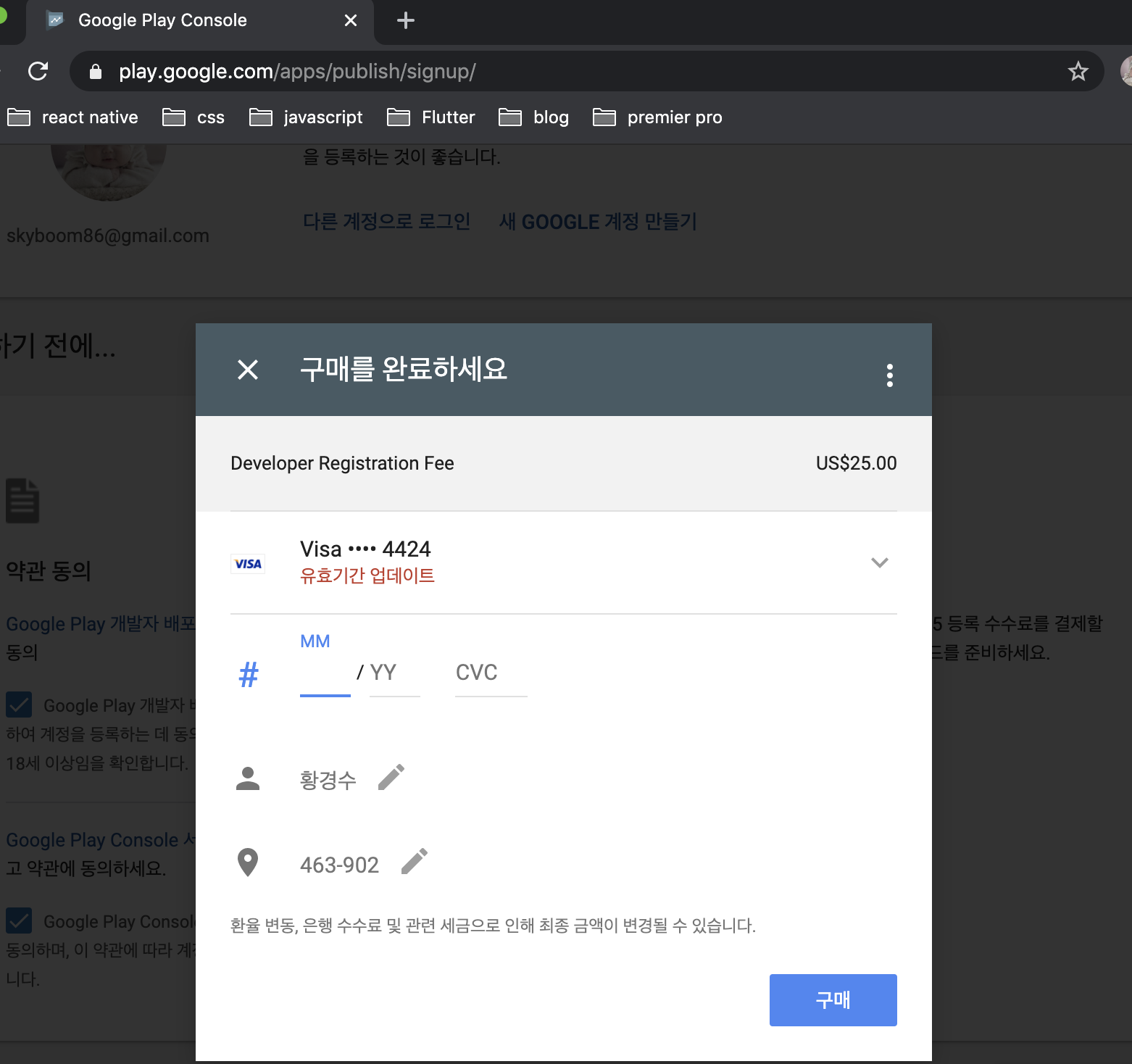Click the US$25.00 price text
The height and width of the screenshot is (1064, 1132).
856,463
